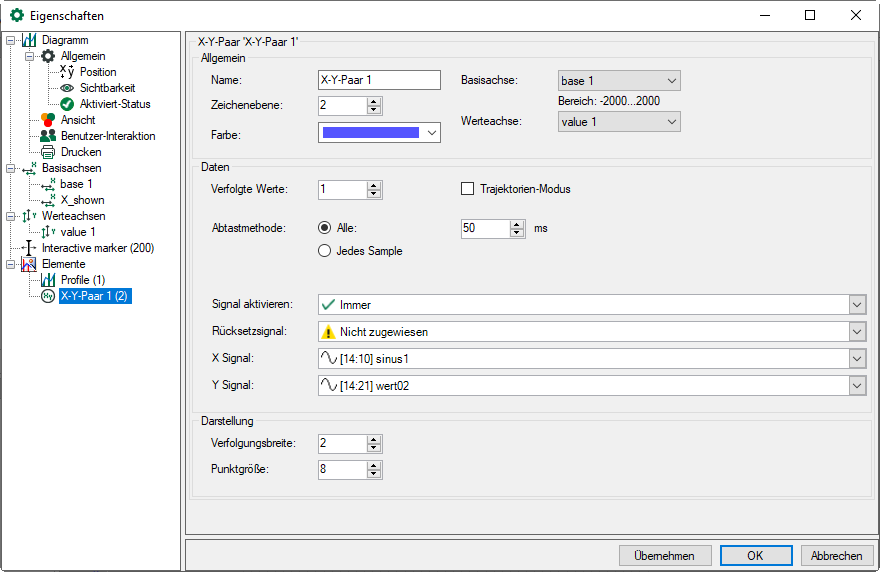Image resolution: width=880 pixels, height=572 pixels.
Task: Click the Interactive marker (200) icon
Action: (x=29, y=248)
